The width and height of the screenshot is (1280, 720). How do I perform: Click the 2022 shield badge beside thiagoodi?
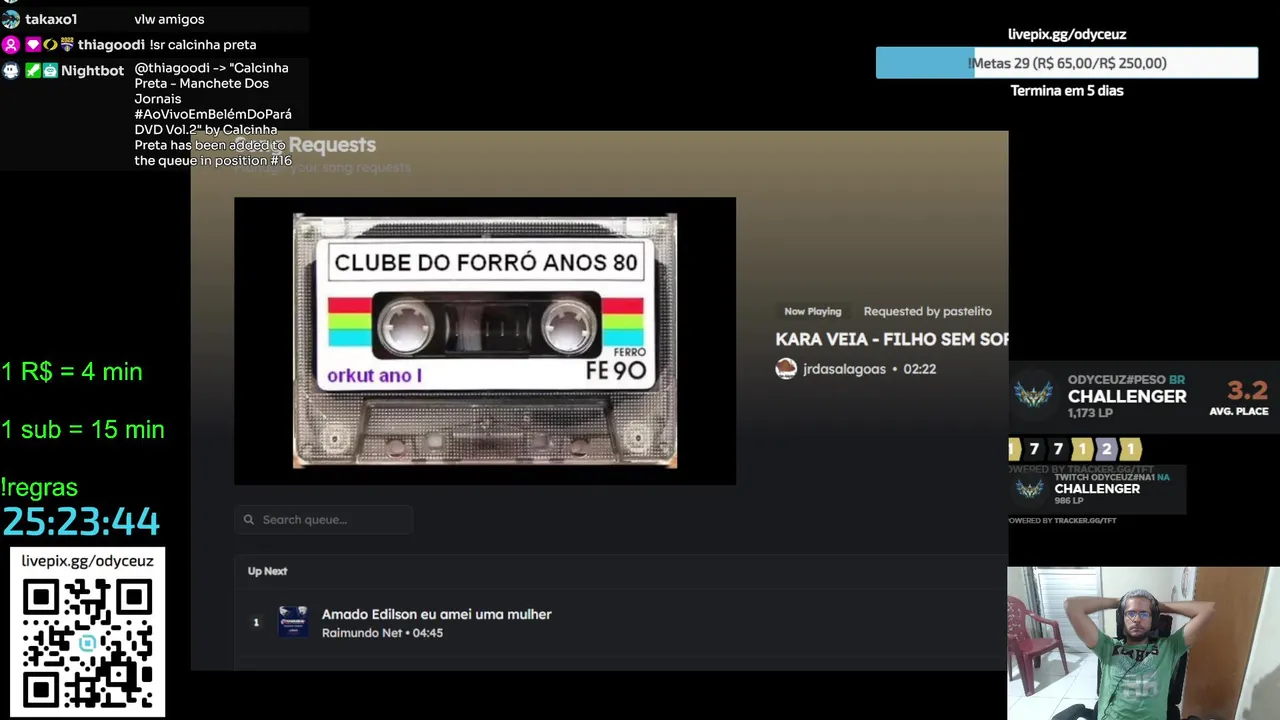[67, 45]
